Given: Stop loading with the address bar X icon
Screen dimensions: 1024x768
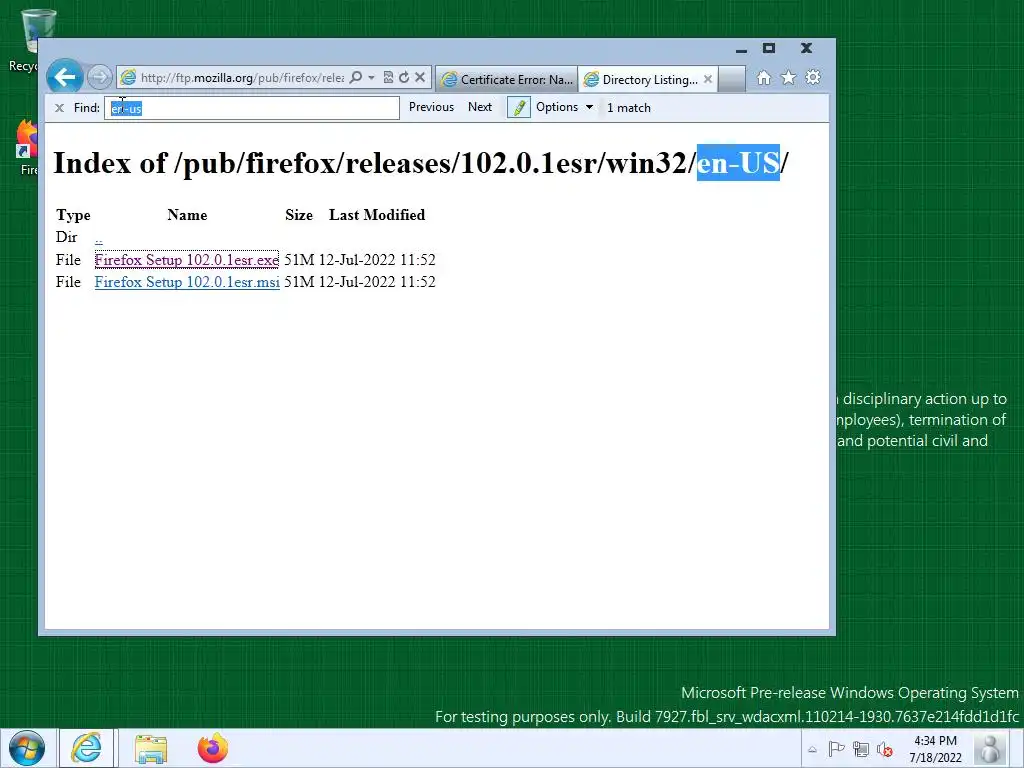Looking at the screenshot, I should coord(420,78).
